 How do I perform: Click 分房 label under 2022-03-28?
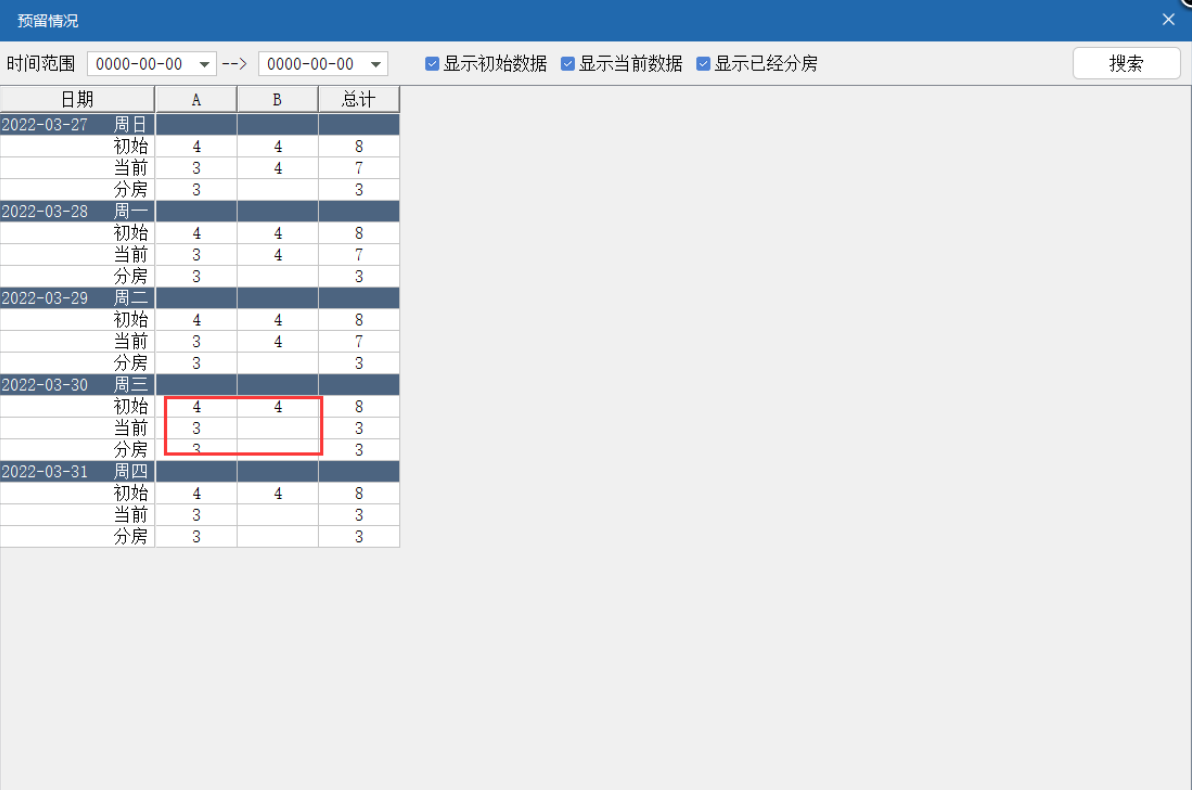(x=131, y=276)
